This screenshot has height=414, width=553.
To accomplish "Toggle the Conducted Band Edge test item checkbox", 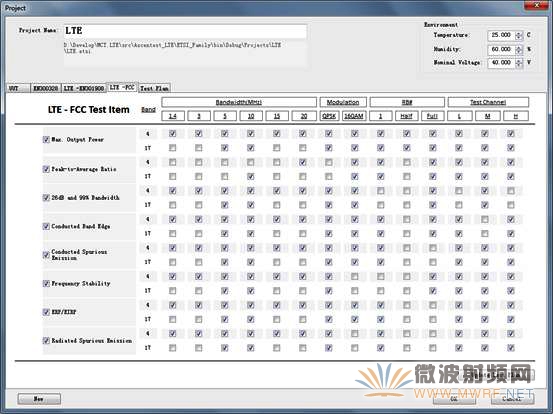I will pyautogui.click(x=46, y=226).
